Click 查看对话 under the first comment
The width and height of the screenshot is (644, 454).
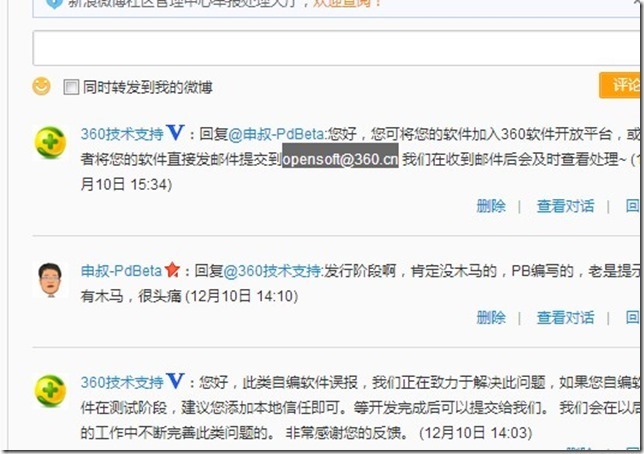coord(565,206)
